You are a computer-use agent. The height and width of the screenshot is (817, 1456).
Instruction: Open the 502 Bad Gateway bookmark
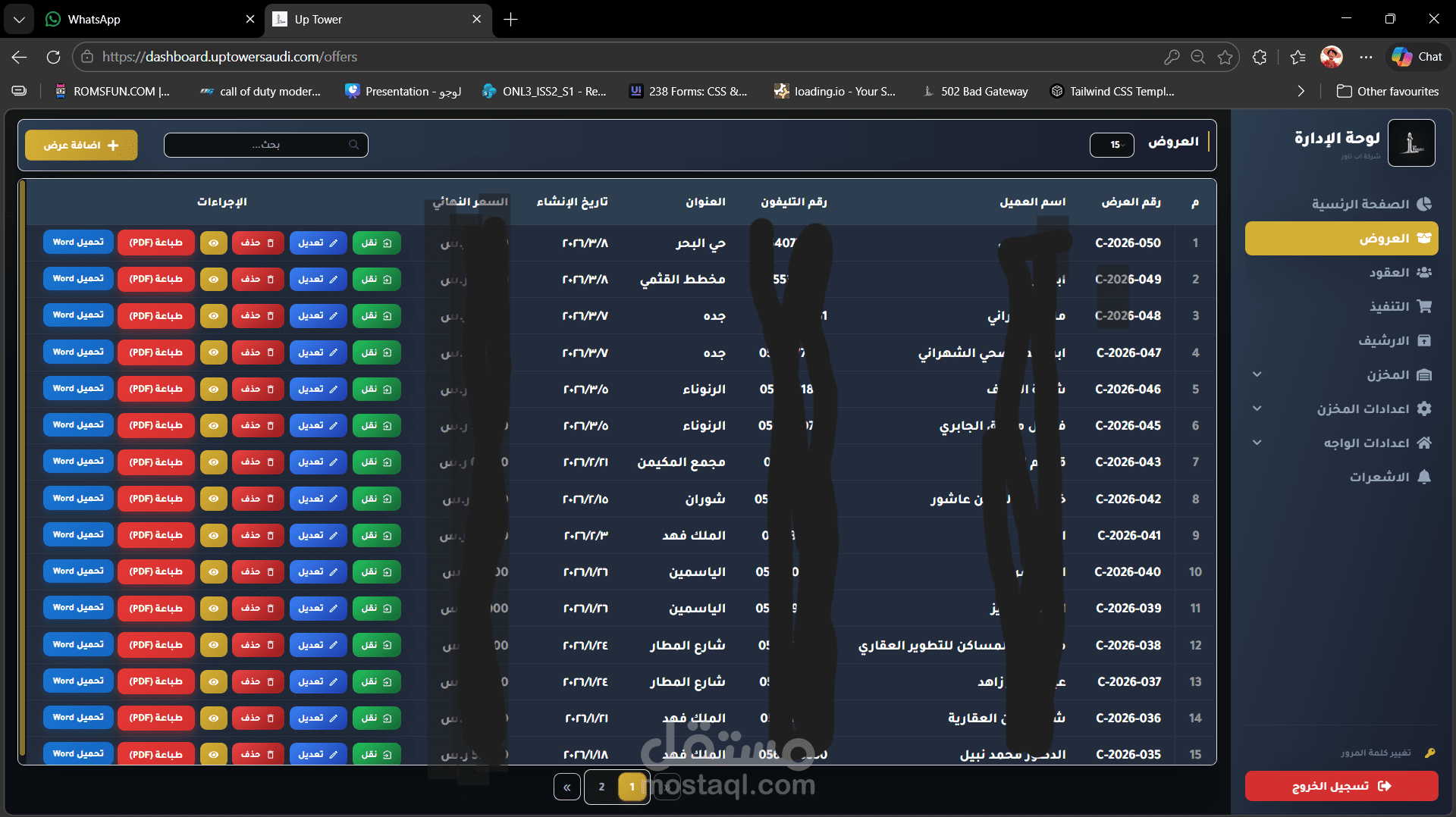pyautogui.click(x=975, y=91)
